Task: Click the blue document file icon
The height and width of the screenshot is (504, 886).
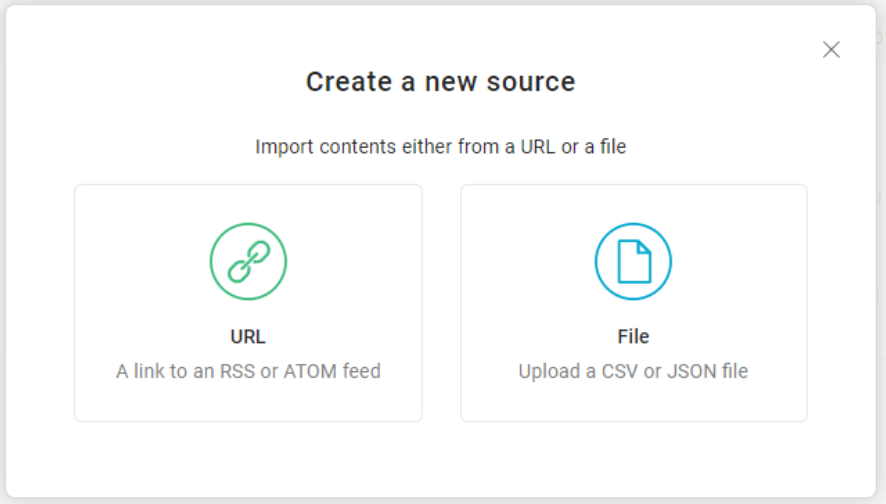Action: coord(633,261)
